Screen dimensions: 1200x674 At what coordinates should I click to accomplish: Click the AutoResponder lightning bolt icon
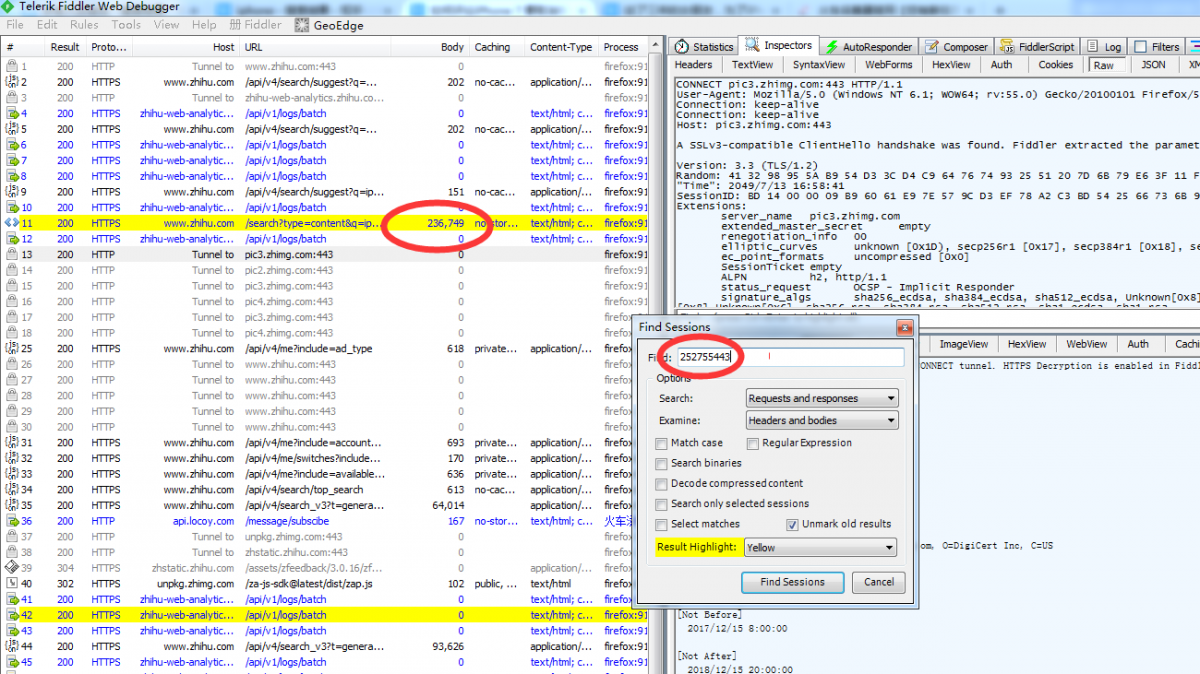click(831, 47)
